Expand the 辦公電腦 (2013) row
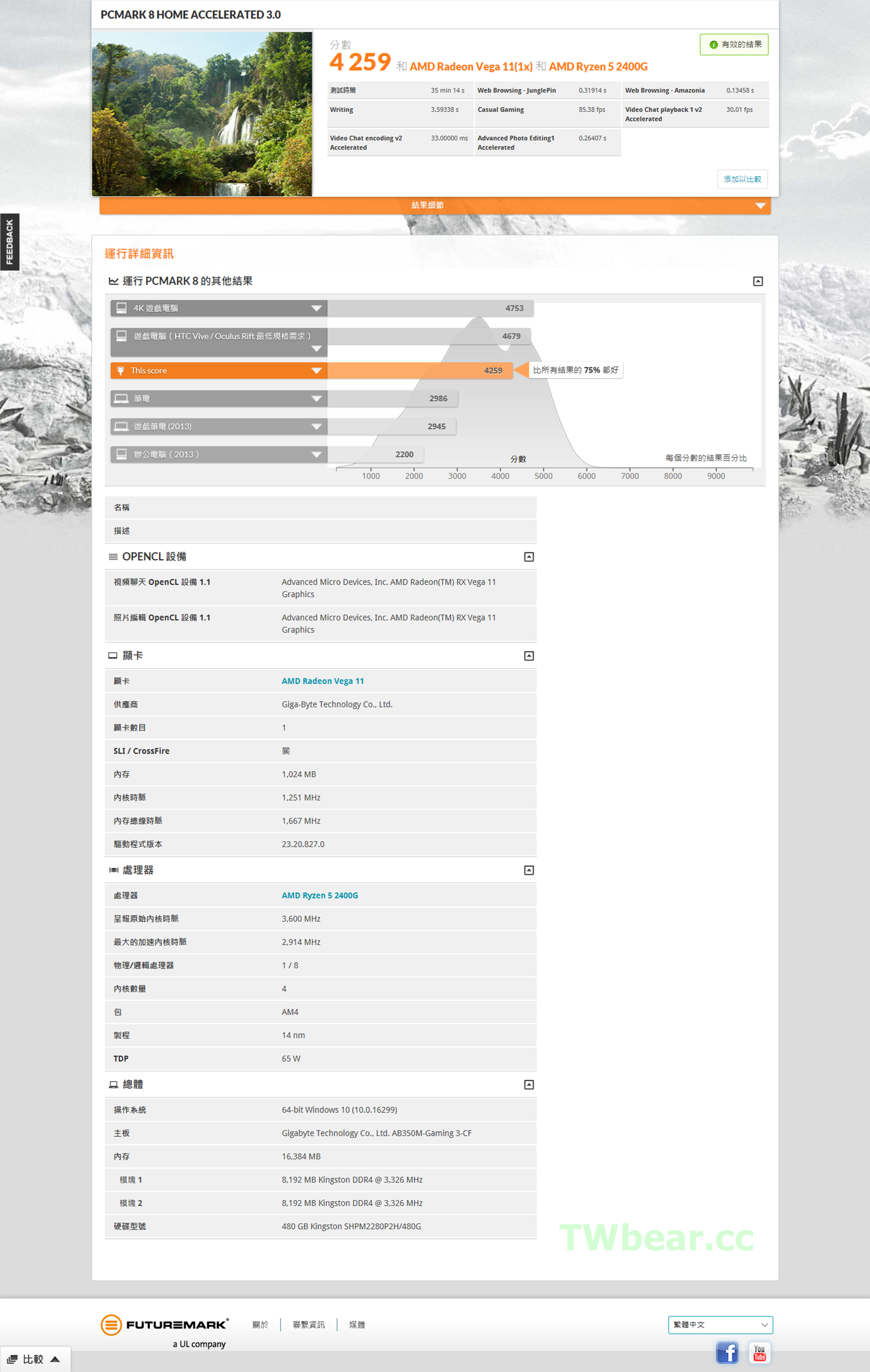This screenshot has height=1372, width=870. pos(316,454)
